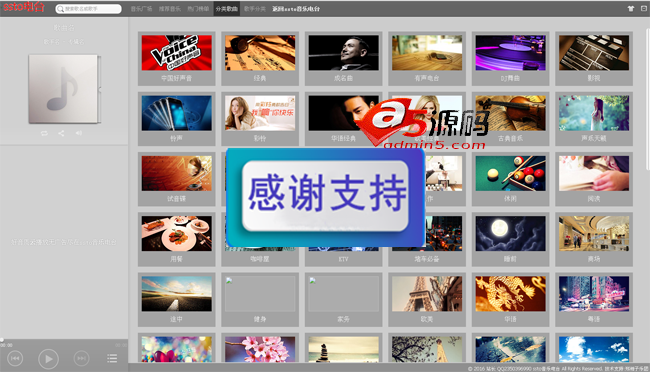Select the DJ舞曲 turntable category

(510, 58)
